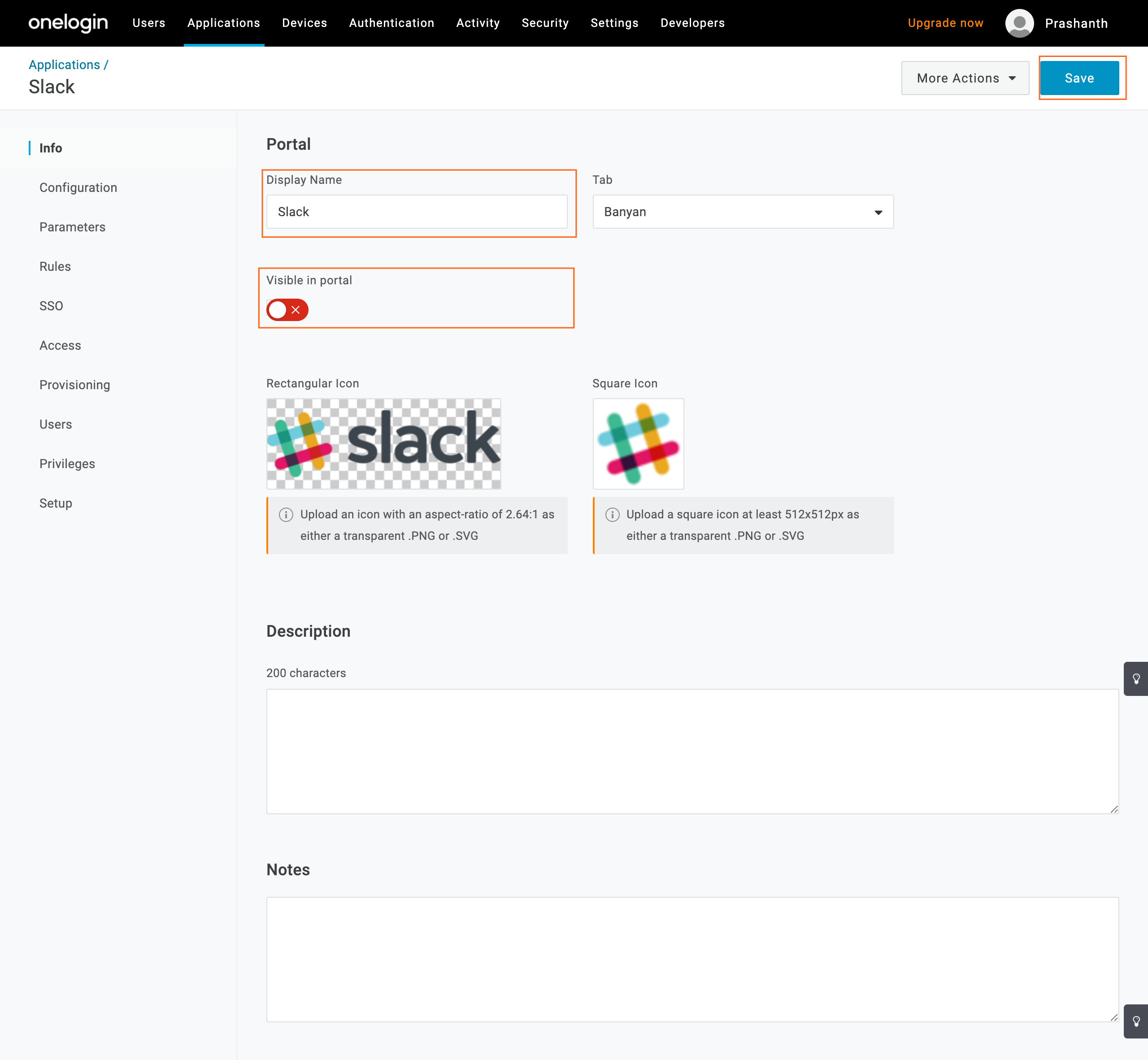Image resolution: width=1148 pixels, height=1060 pixels.
Task: Click the Save button
Action: [x=1078, y=78]
